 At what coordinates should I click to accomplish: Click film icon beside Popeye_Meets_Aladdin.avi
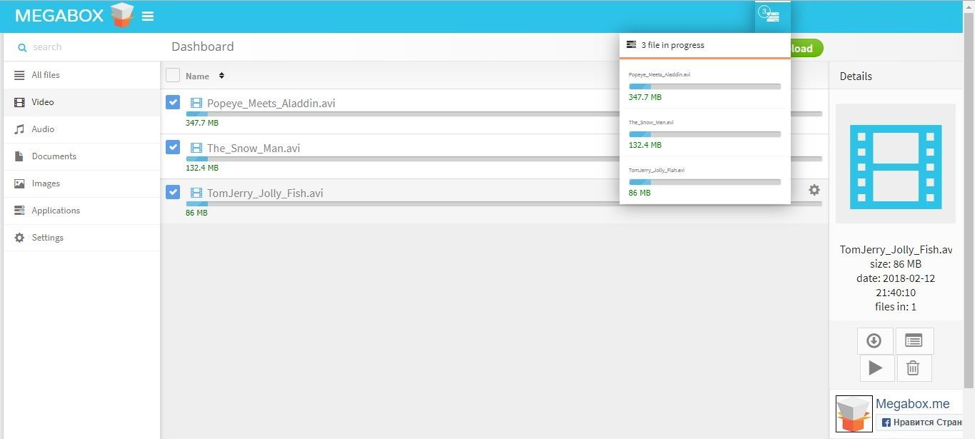[x=196, y=103]
